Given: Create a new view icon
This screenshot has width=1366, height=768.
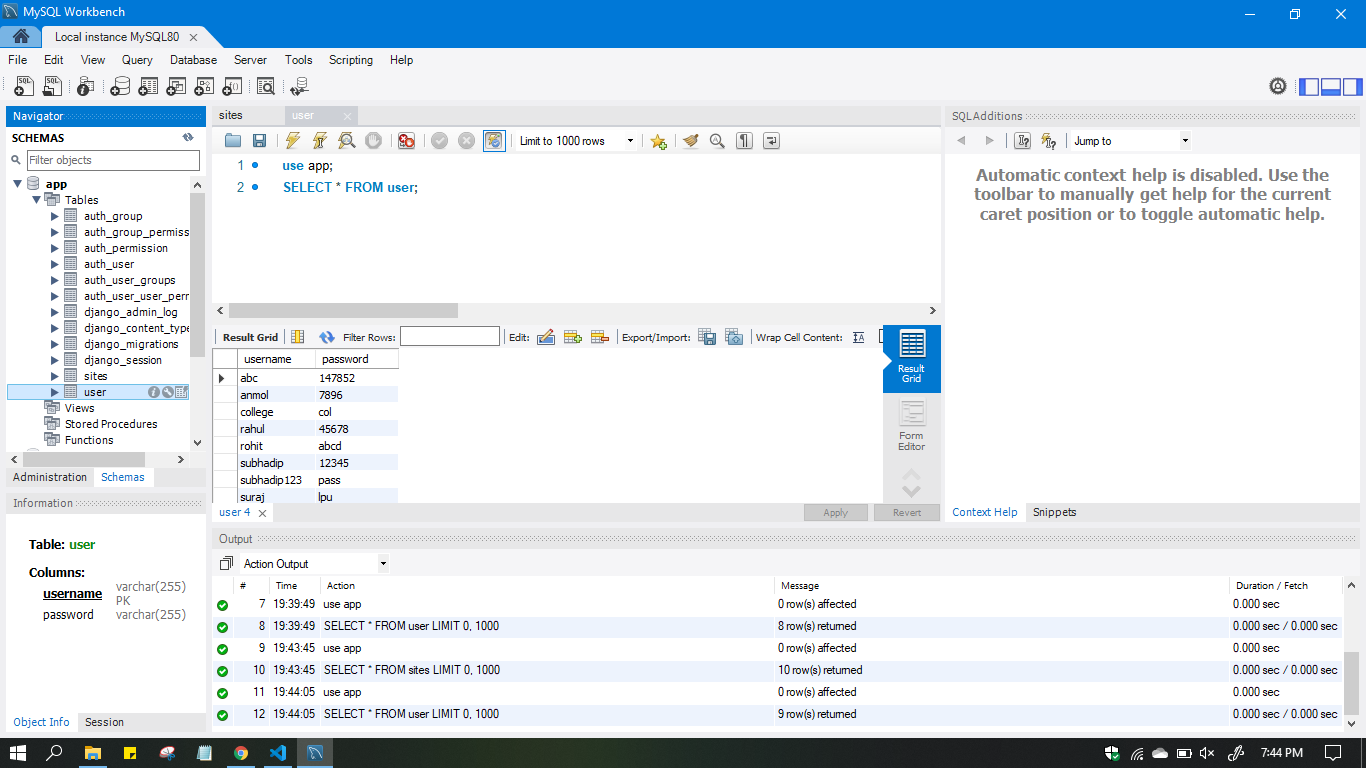Looking at the screenshot, I should click(176, 87).
